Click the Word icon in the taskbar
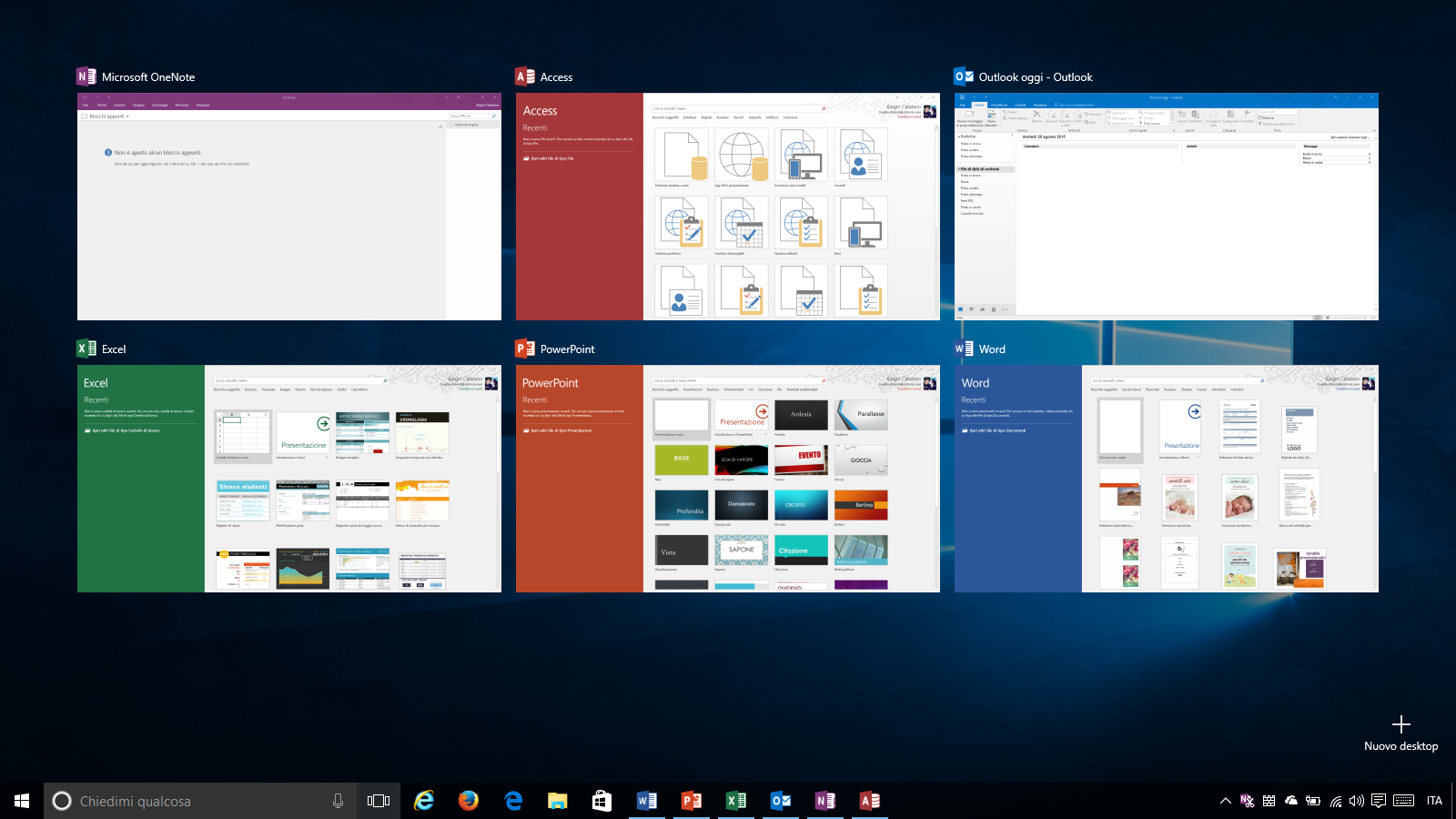The width and height of the screenshot is (1456, 819). point(647,801)
